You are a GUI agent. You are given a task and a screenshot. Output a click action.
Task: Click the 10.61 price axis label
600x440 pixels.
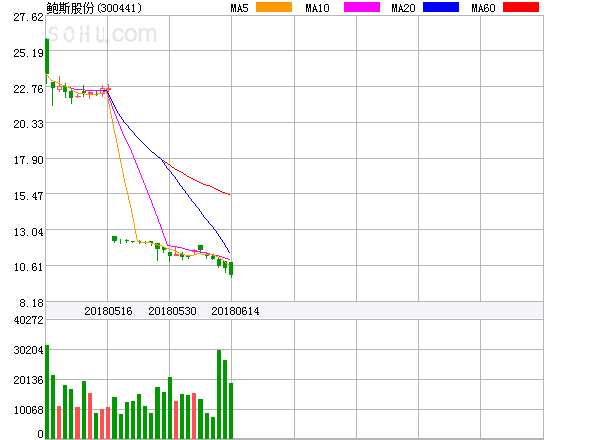coord(29,267)
